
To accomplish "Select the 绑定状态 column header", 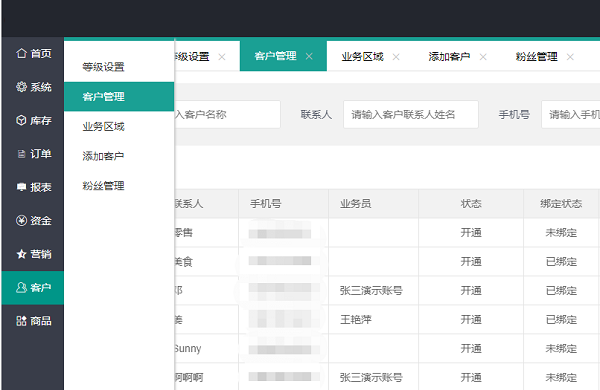I will coord(561,204).
